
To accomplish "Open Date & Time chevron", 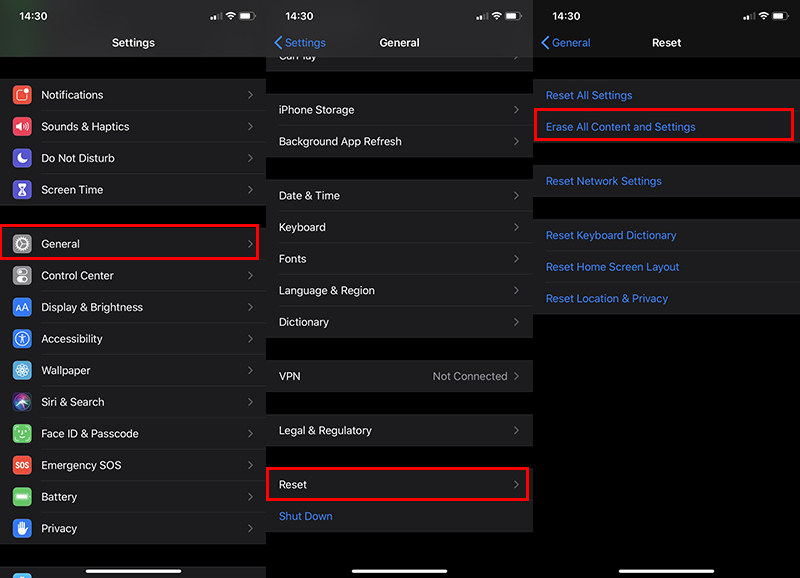I will pyautogui.click(x=516, y=195).
